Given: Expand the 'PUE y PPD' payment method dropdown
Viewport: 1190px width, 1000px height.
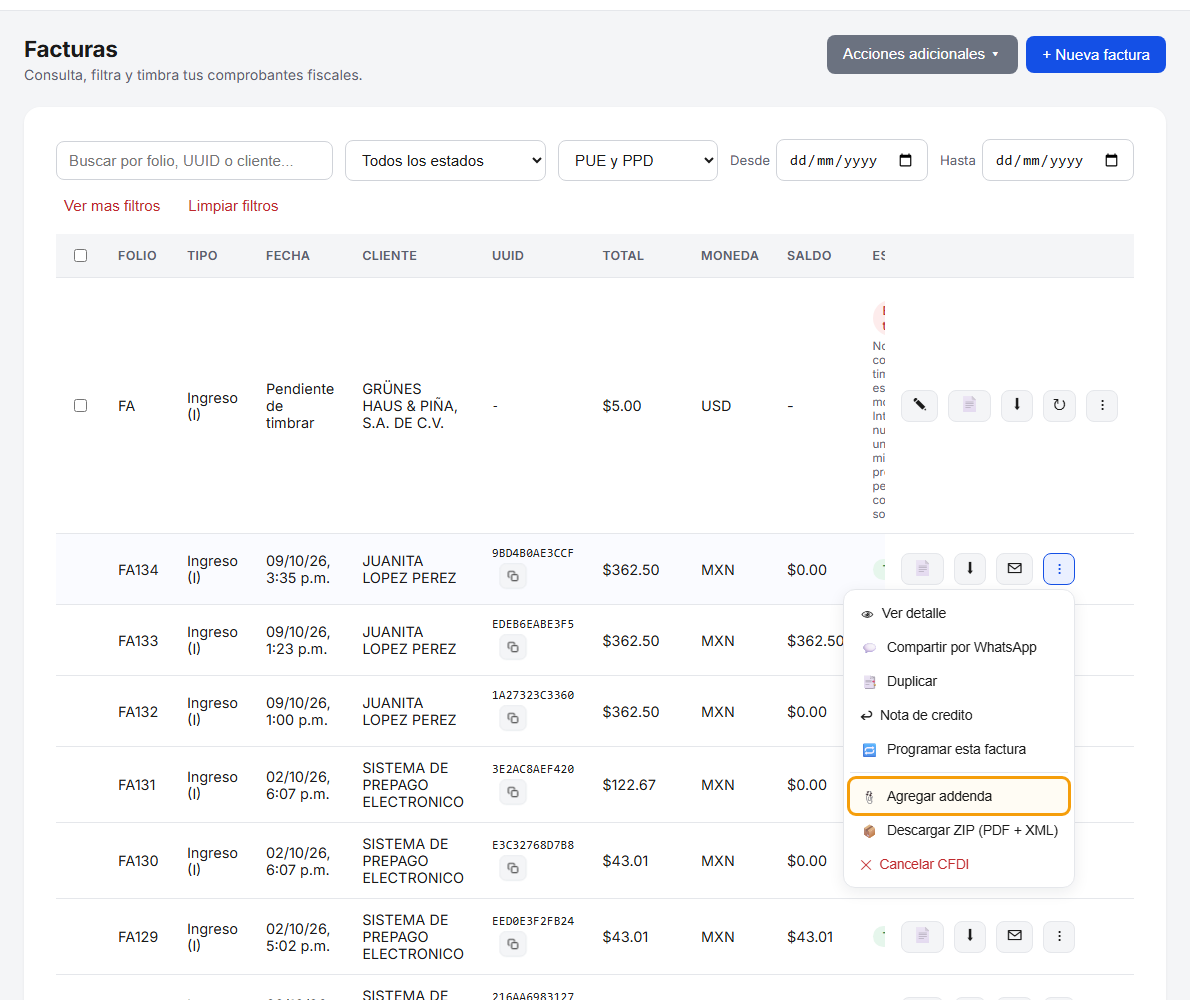Looking at the screenshot, I should pyautogui.click(x=638, y=161).
